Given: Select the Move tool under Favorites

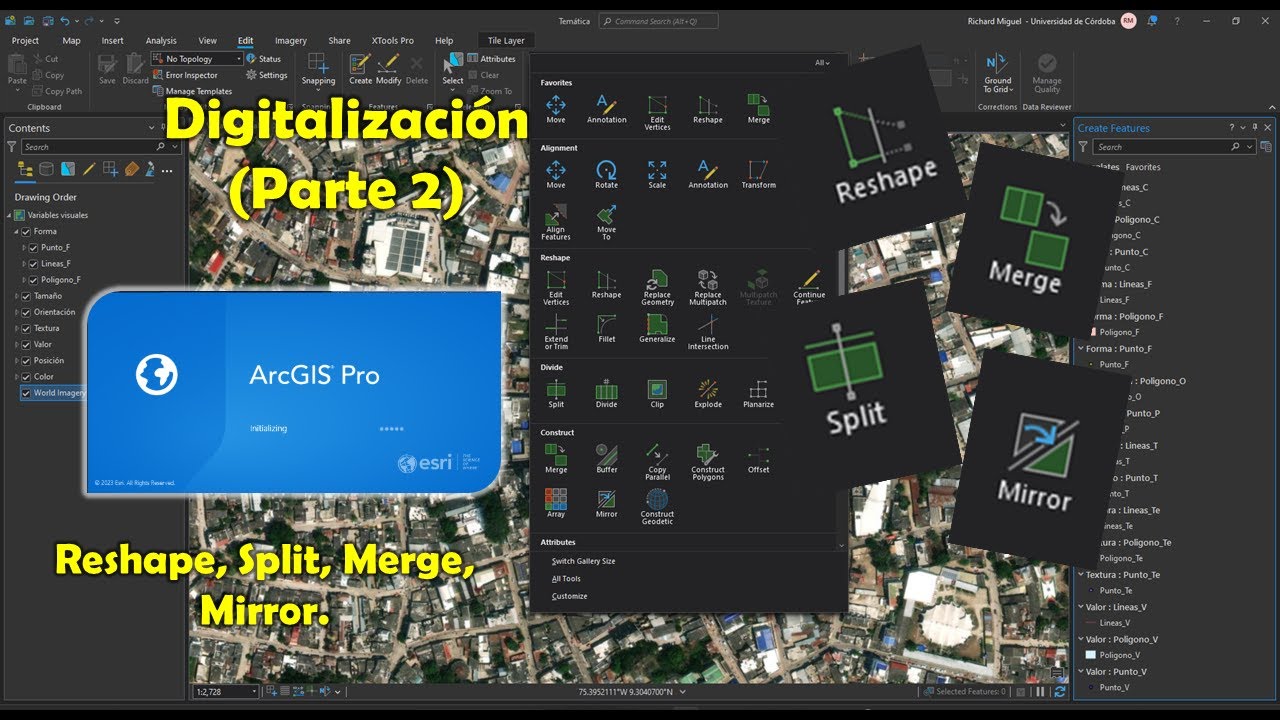Looking at the screenshot, I should [x=556, y=109].
